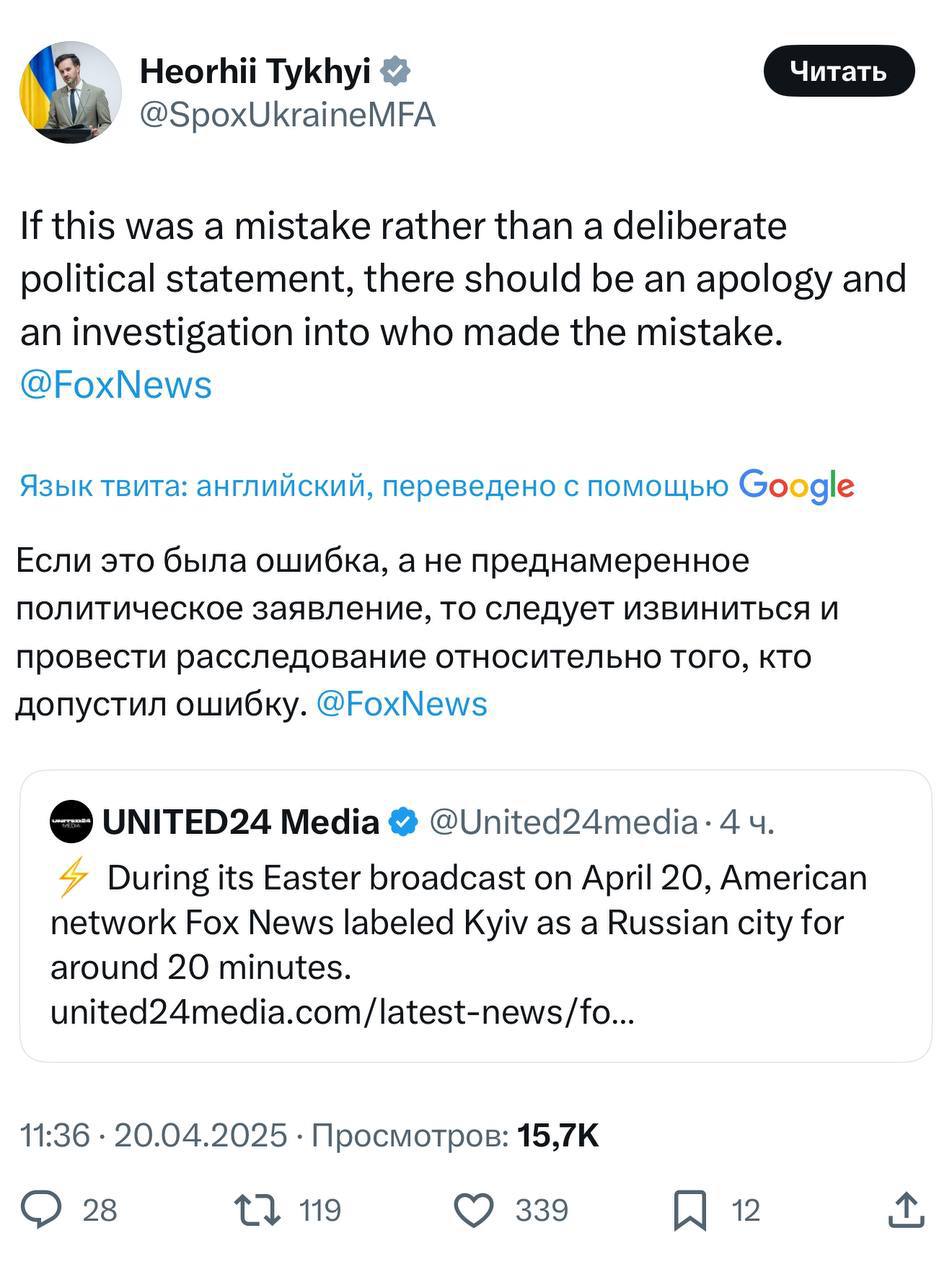Viewport: 952px width, 1280px height.
Task: Like the tweet with the heart icon
Action: click(x=474, y=1210)
